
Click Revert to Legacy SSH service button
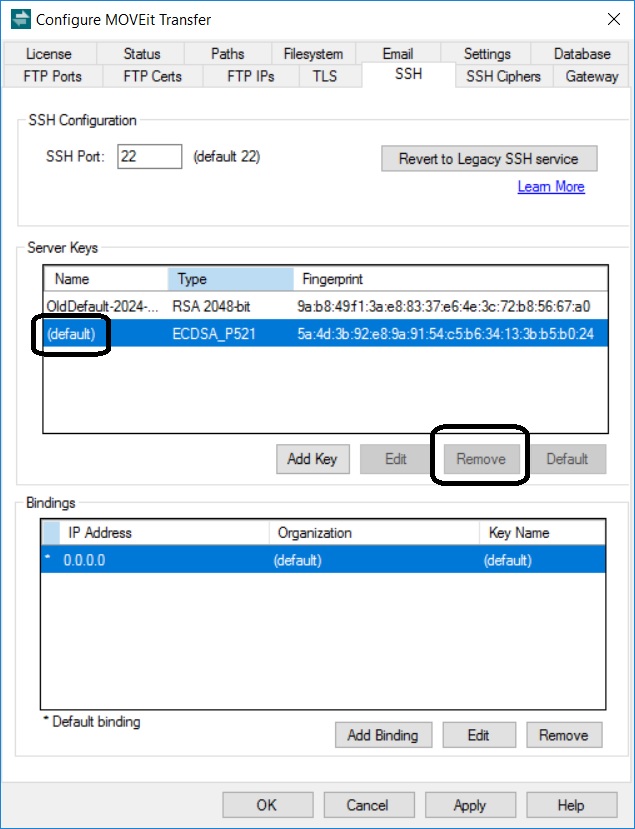[x=489, y=159]
